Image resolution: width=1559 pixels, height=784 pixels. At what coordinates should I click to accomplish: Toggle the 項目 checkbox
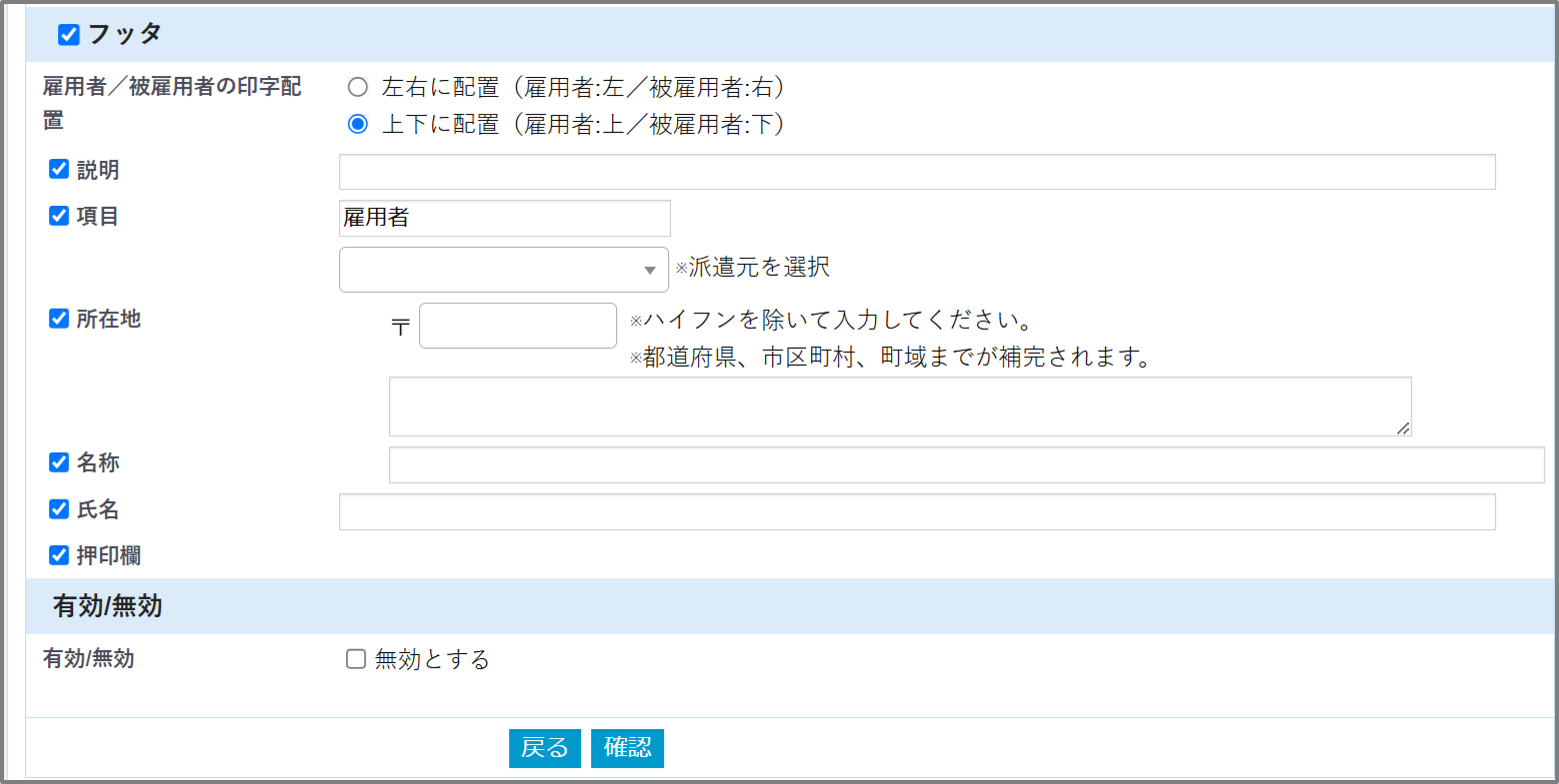coord(59,215)
